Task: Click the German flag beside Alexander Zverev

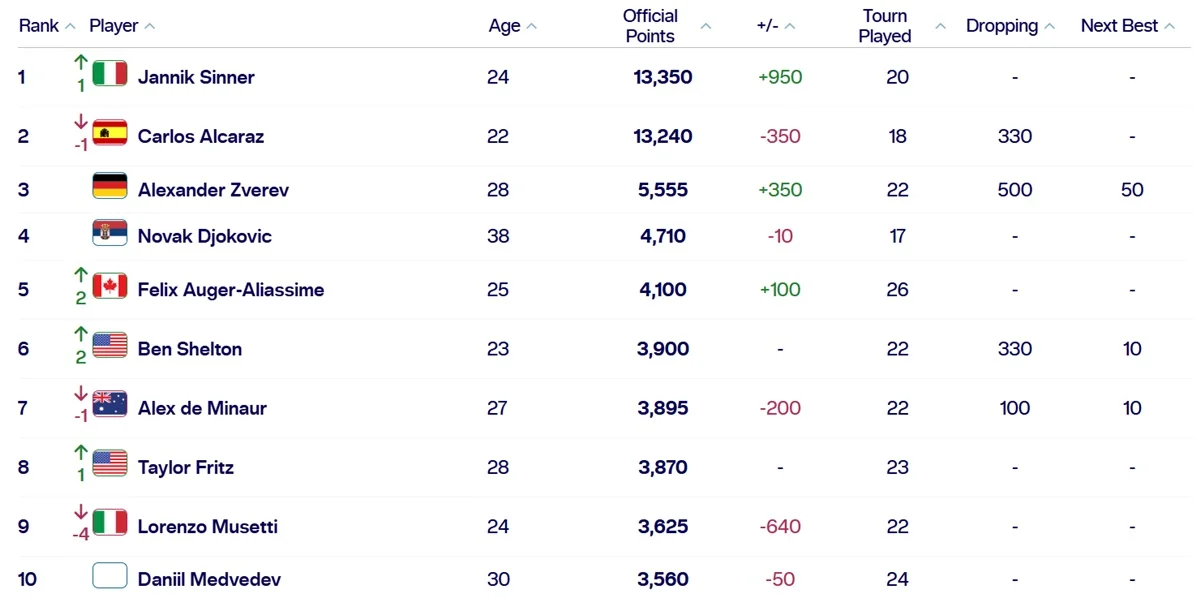Action: pyautogui.click(x=110, y=186)
